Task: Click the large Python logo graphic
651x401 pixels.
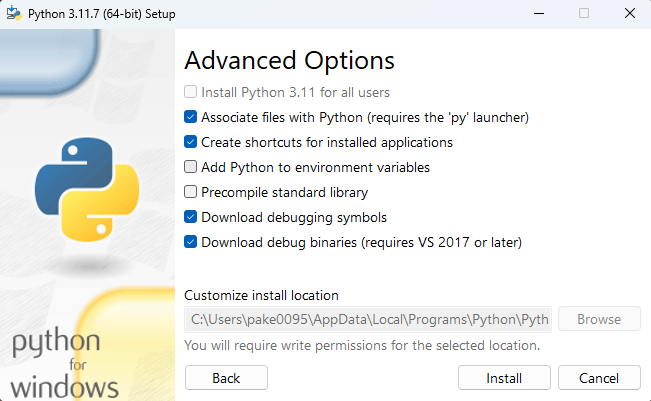Action: (x=84, y=190)
